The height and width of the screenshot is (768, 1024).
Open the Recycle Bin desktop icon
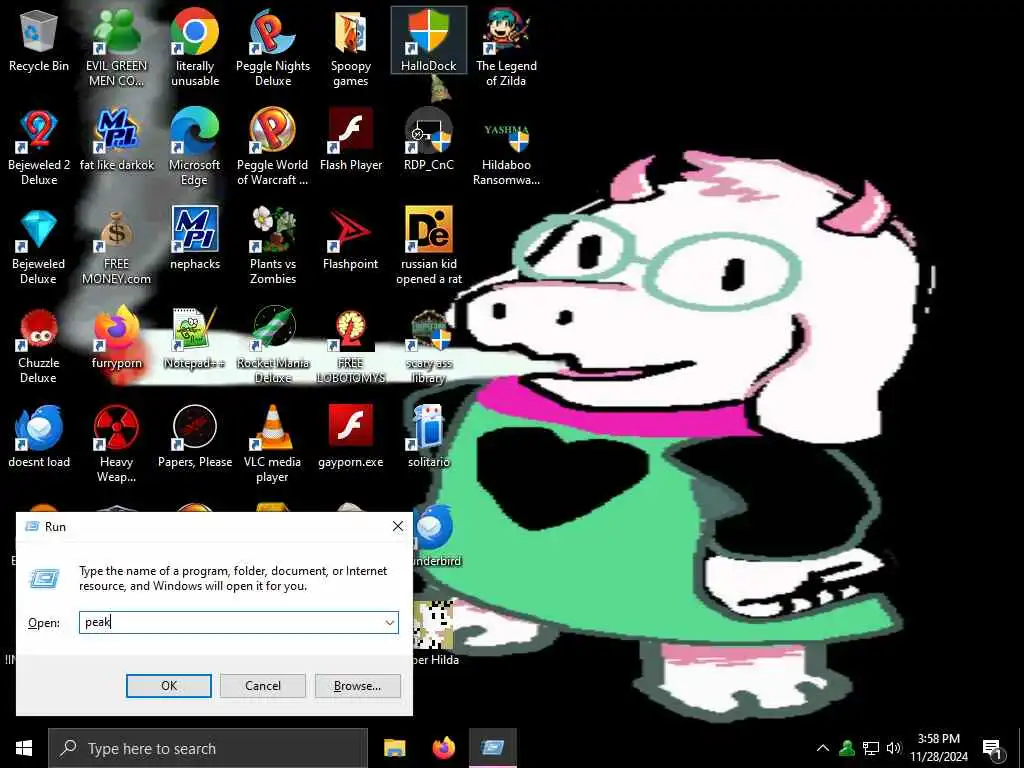(39, 40)
